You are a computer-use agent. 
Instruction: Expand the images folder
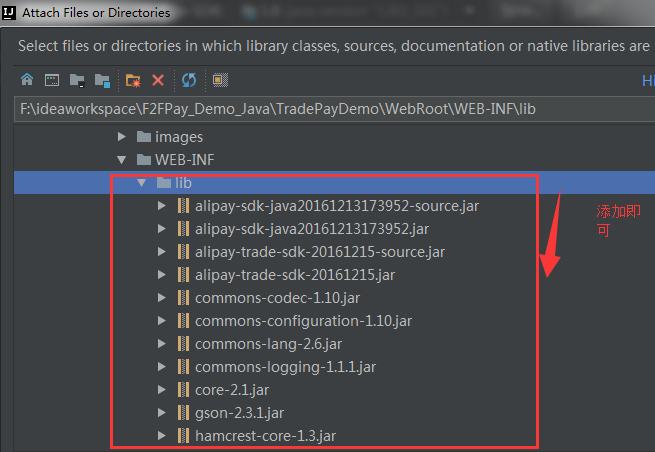pyautogui.click(x=122, y=137)
